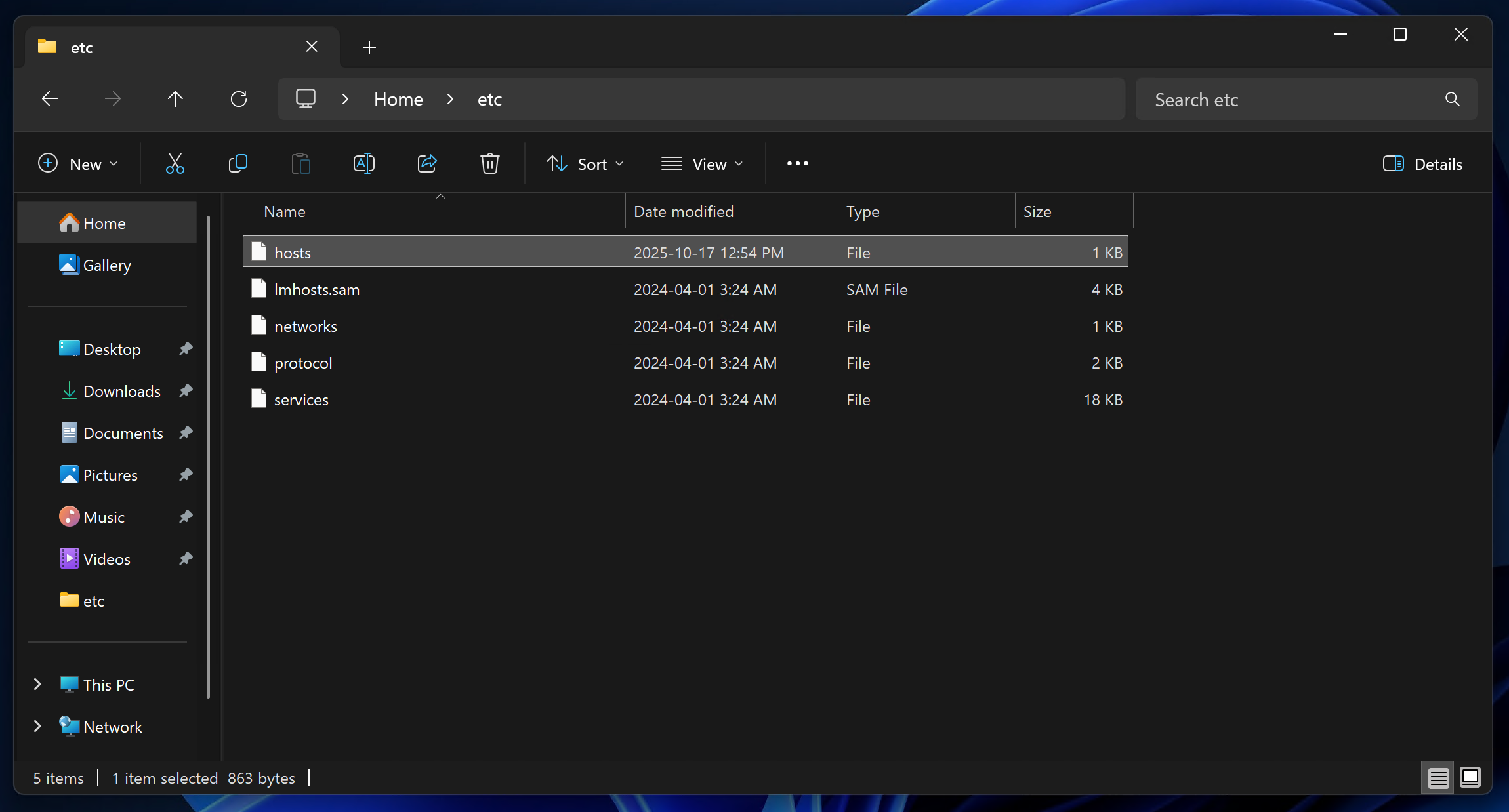Refresh the etc folder view

point(239,98)
